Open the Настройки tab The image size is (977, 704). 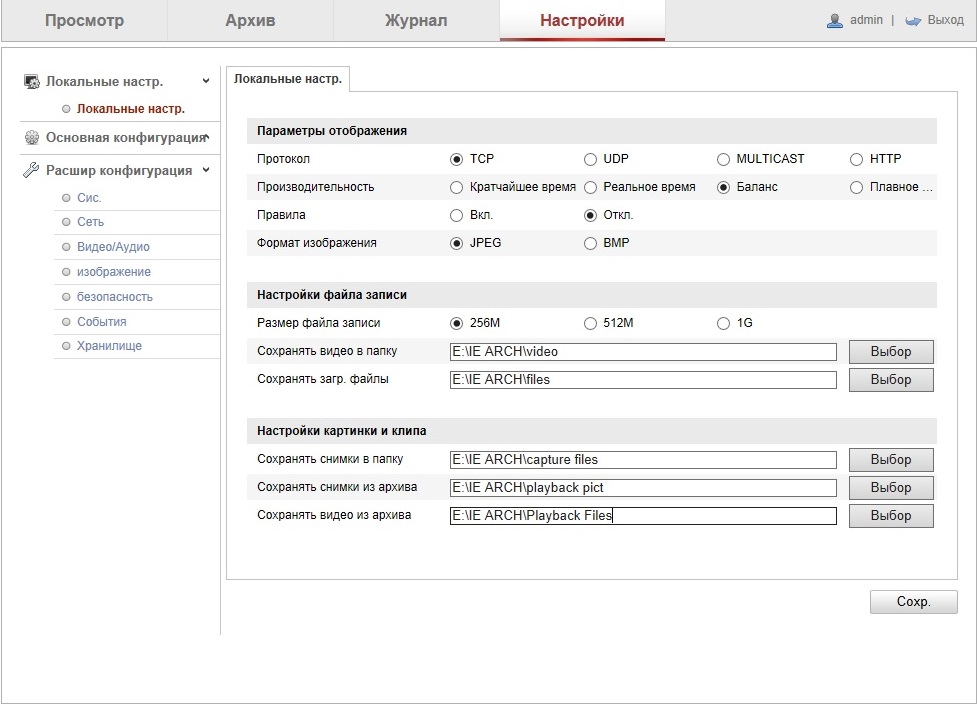coord(582,21)
